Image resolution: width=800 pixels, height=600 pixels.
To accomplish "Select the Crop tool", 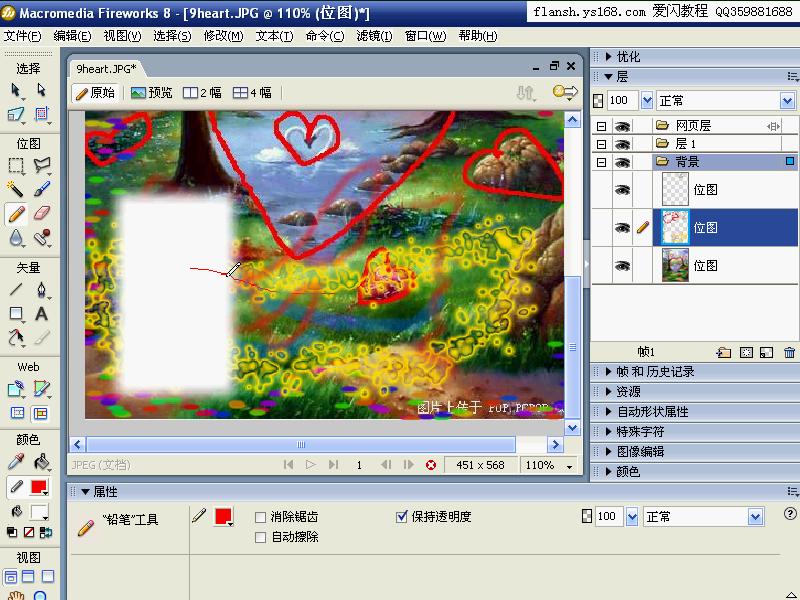I will coord(41,114).
